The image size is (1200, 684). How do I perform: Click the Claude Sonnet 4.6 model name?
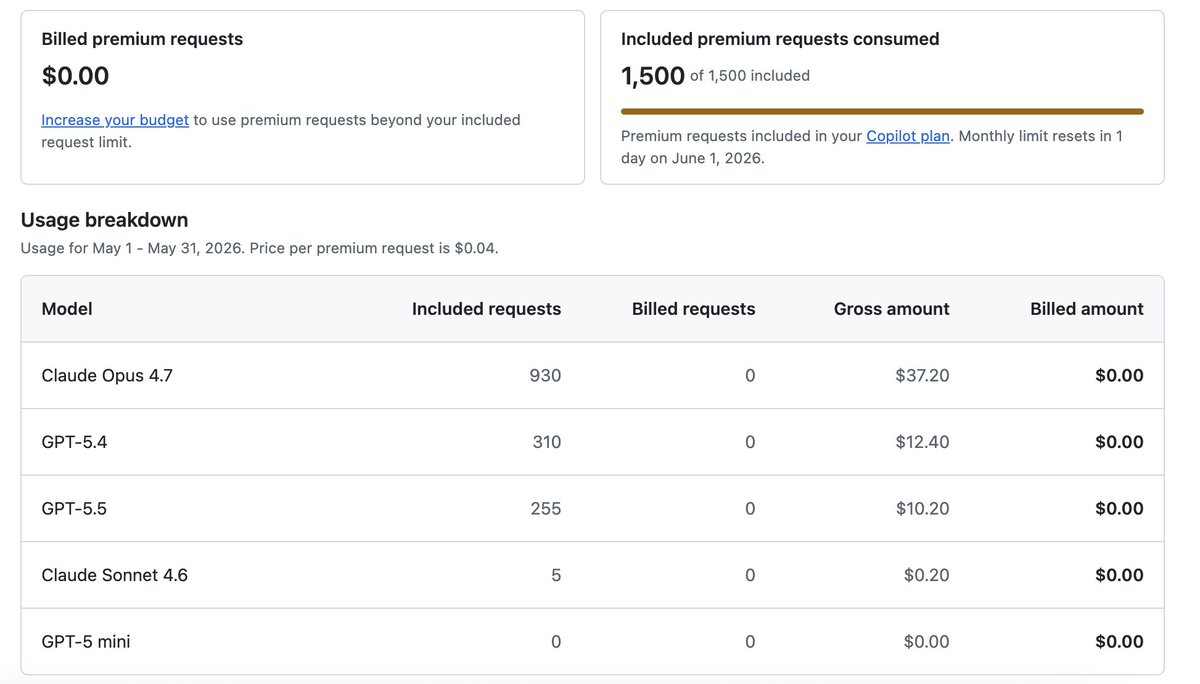114,575
